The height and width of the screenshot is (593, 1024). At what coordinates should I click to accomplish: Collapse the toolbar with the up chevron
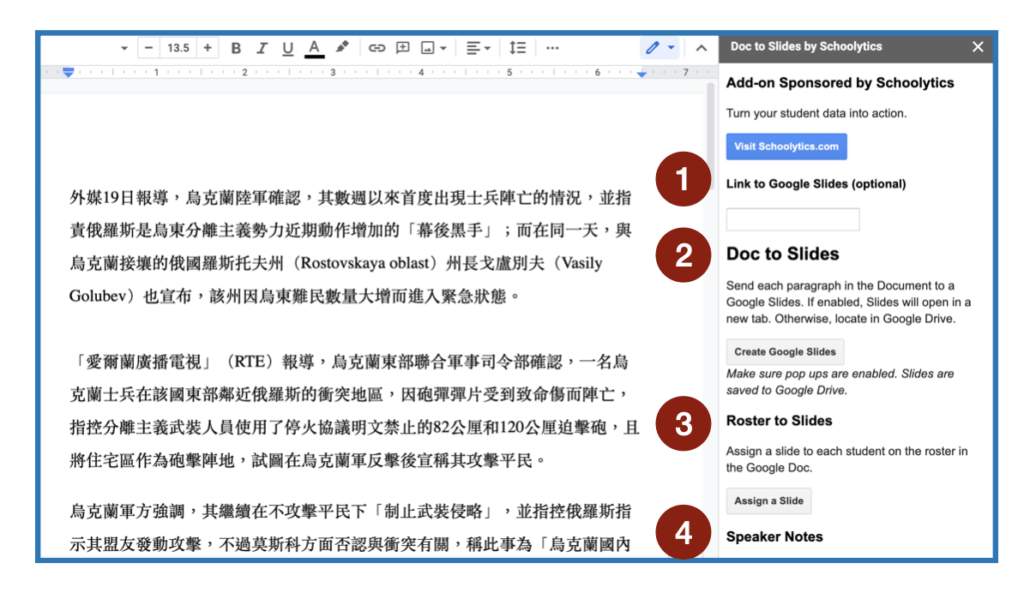[x=701, y=48]
